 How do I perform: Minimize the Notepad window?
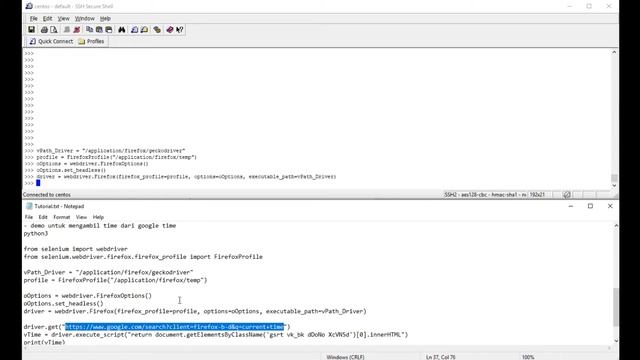571,206
